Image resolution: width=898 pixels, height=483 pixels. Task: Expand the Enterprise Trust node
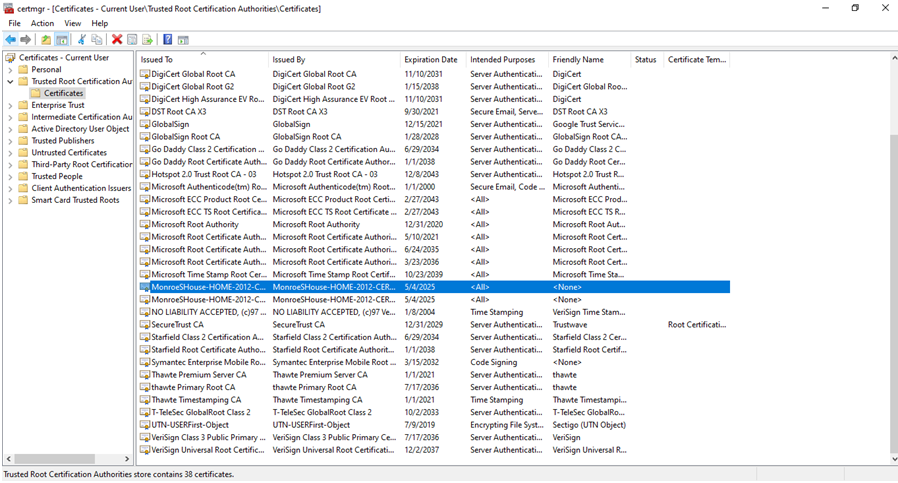click(x=10, y=105)
